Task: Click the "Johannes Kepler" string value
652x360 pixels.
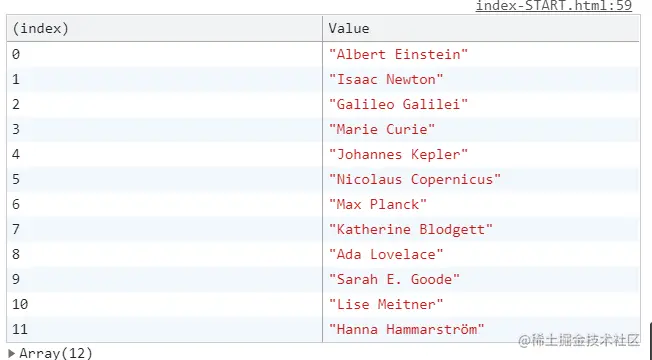Action: [398, 154]
